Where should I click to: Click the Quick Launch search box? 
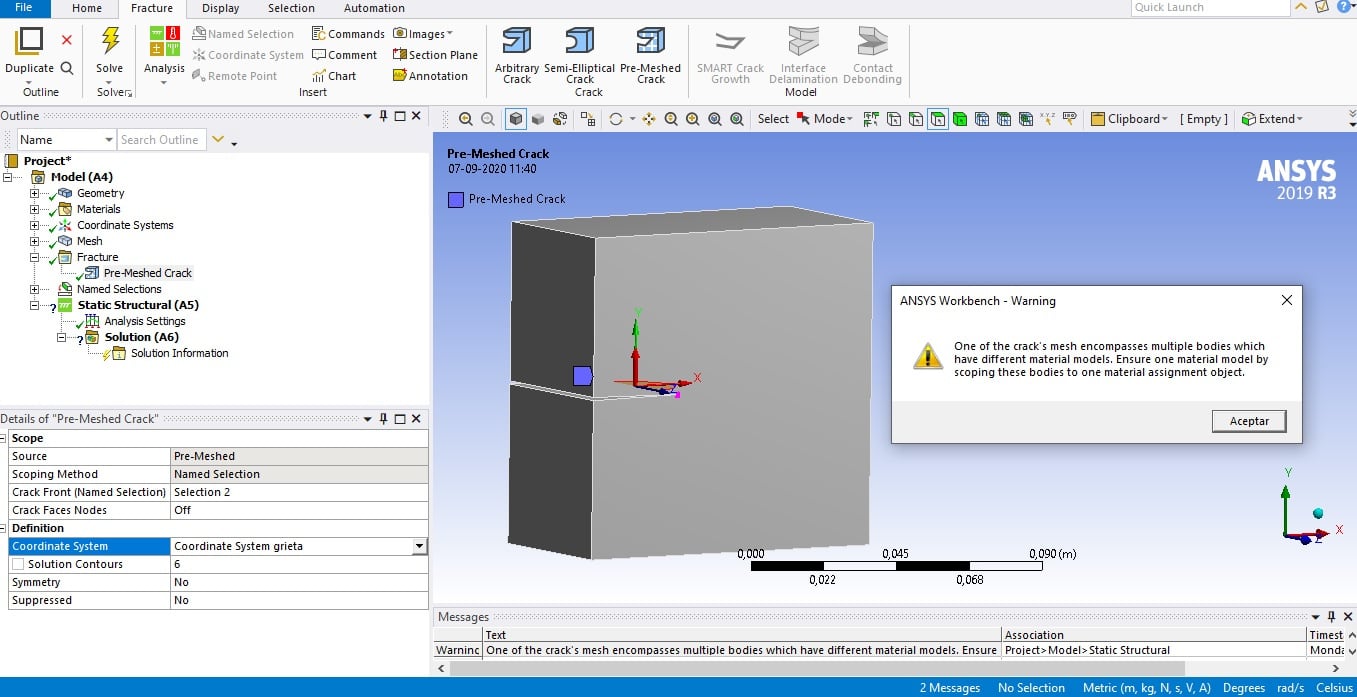point(1210,7)
